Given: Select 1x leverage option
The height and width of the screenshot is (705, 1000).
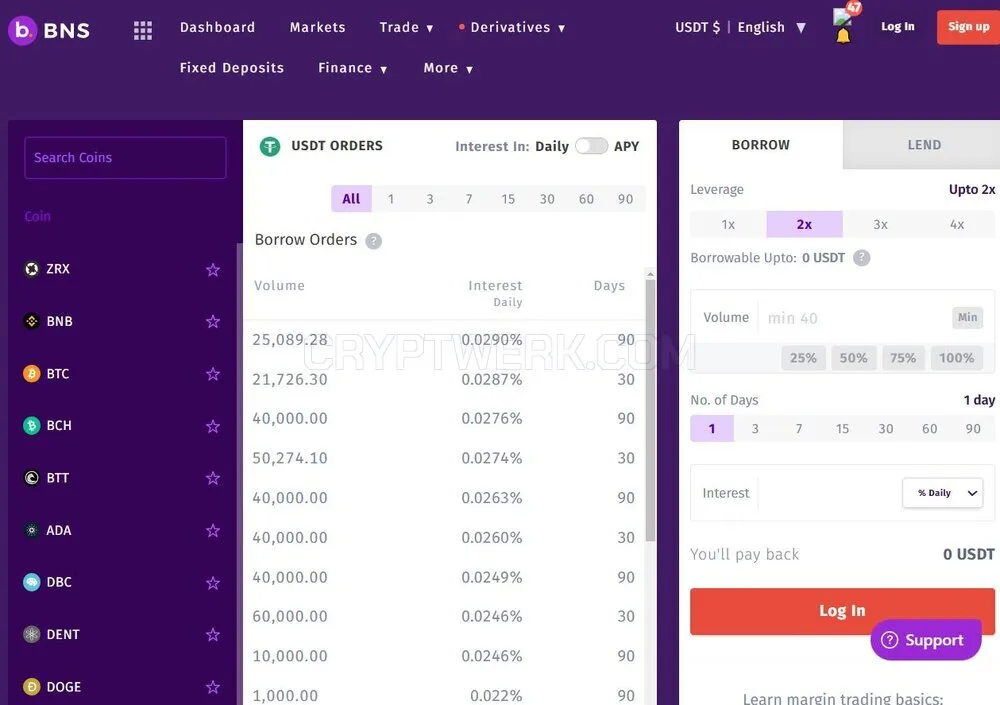Looking at the screenshot, I should (x=728, y=225).
